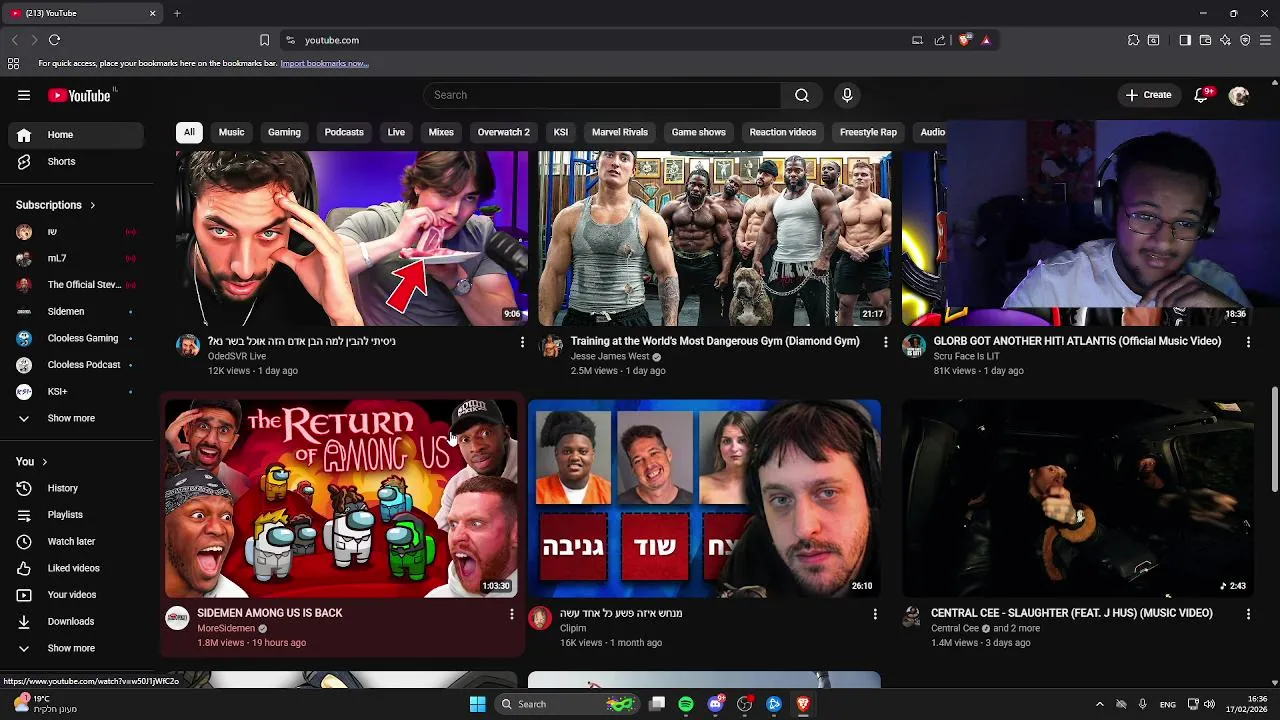Open YouTube notifications bell

[x=1202, y=95]
